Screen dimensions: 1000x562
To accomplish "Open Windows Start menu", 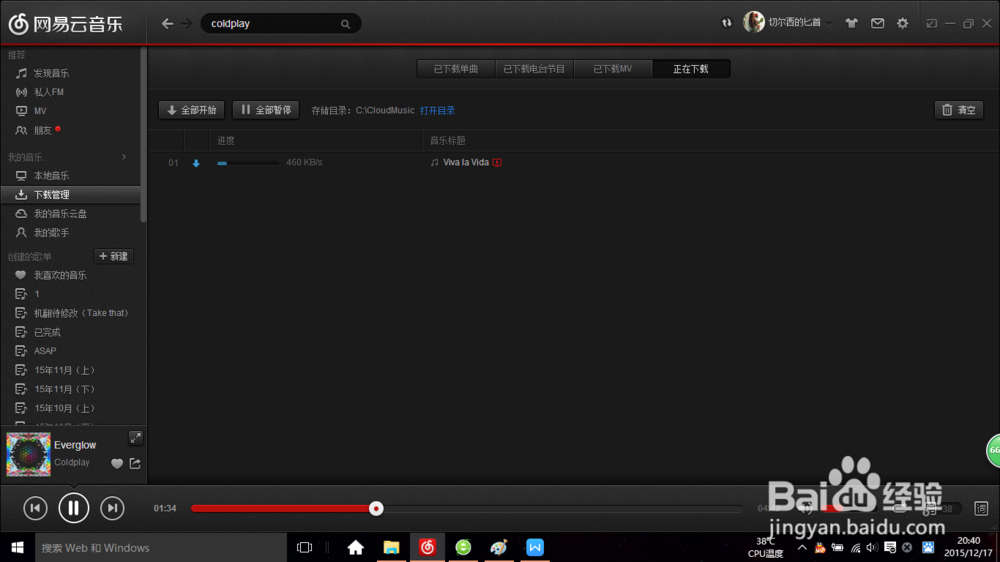I will tap(17, 547).
